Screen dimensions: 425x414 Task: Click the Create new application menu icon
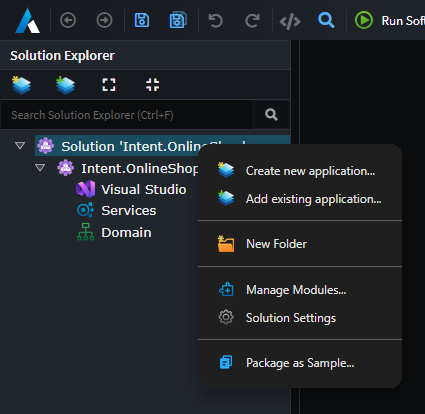click(x=226, y=170)
